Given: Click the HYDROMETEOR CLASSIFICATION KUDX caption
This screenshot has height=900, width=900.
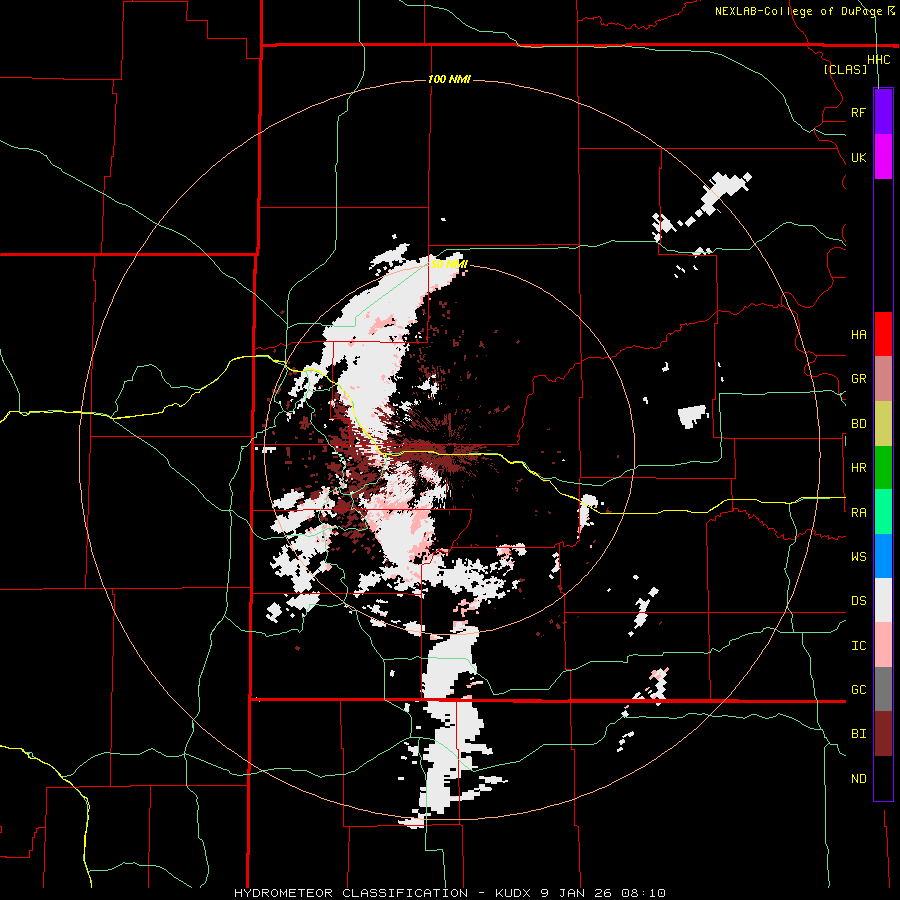Looking at the screenshot, I should click(449, 893).
